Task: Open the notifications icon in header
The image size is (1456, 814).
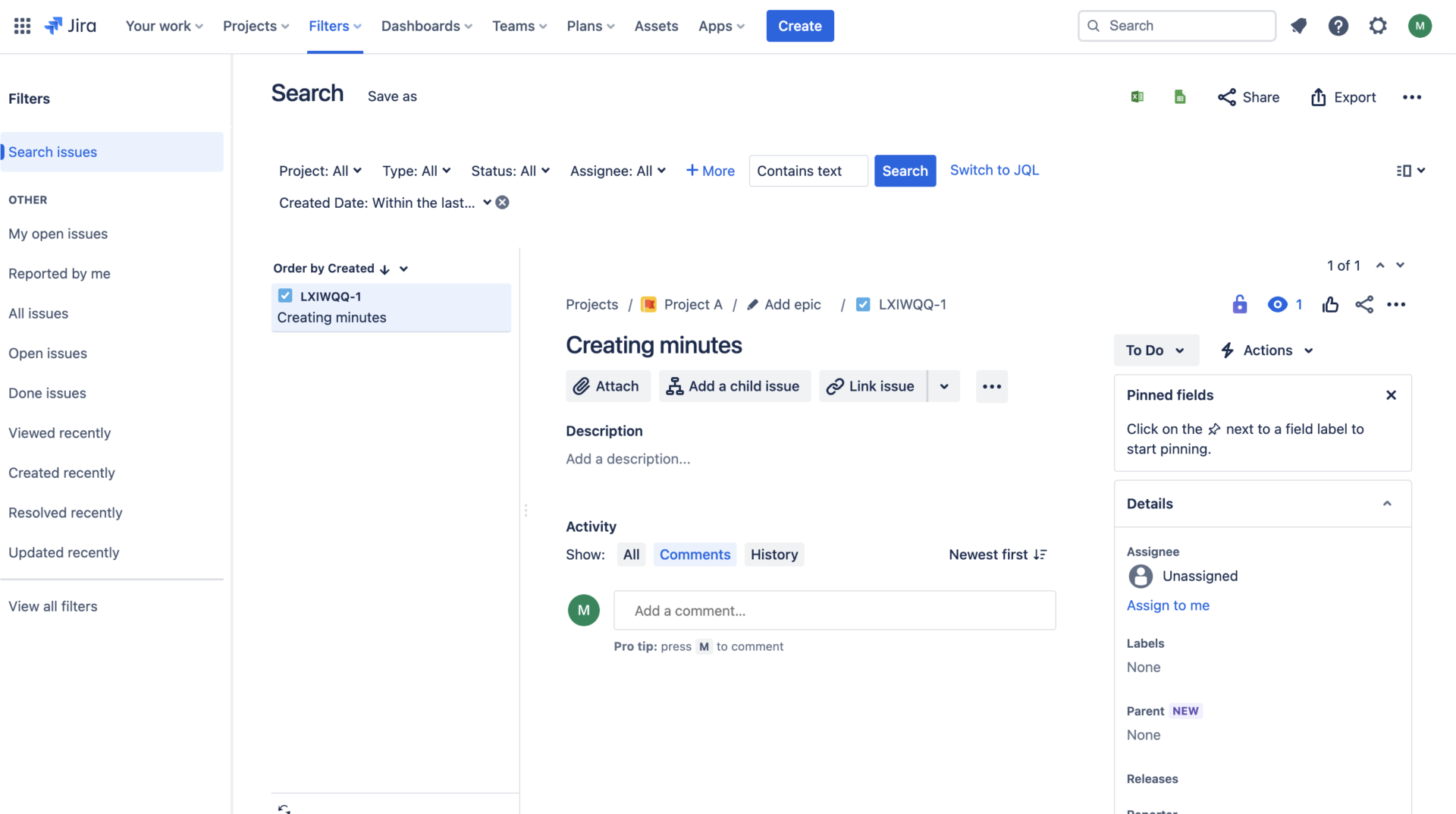Action: (x=1298, y=26)
